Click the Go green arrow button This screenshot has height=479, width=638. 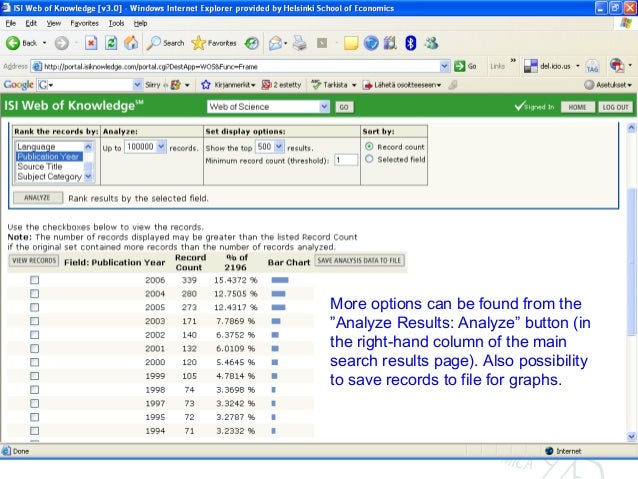coord(460,66)
